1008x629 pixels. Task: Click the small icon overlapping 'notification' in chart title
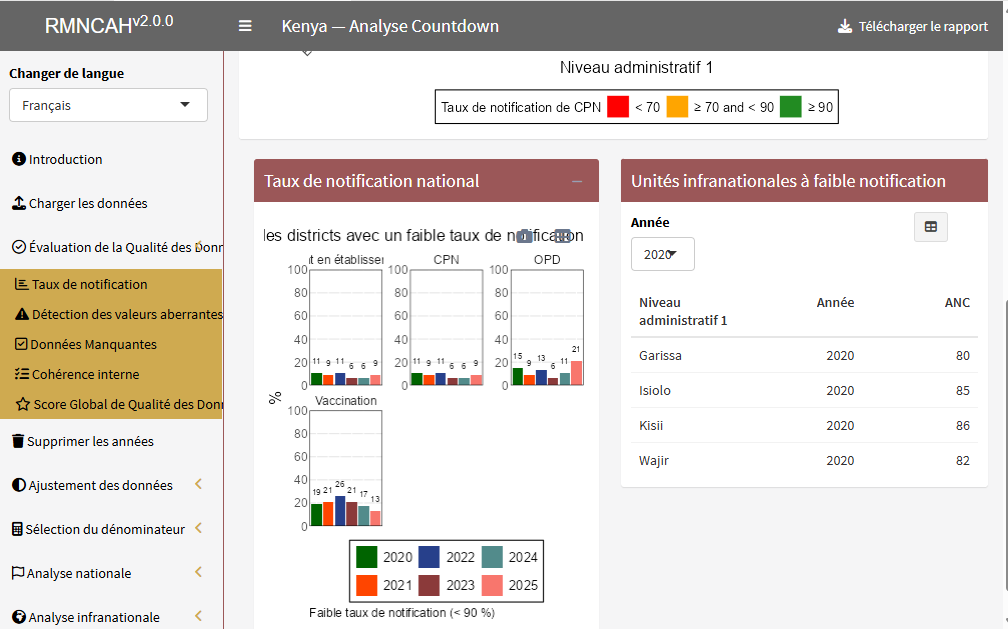pyautogui.click(x=525, y=236)
